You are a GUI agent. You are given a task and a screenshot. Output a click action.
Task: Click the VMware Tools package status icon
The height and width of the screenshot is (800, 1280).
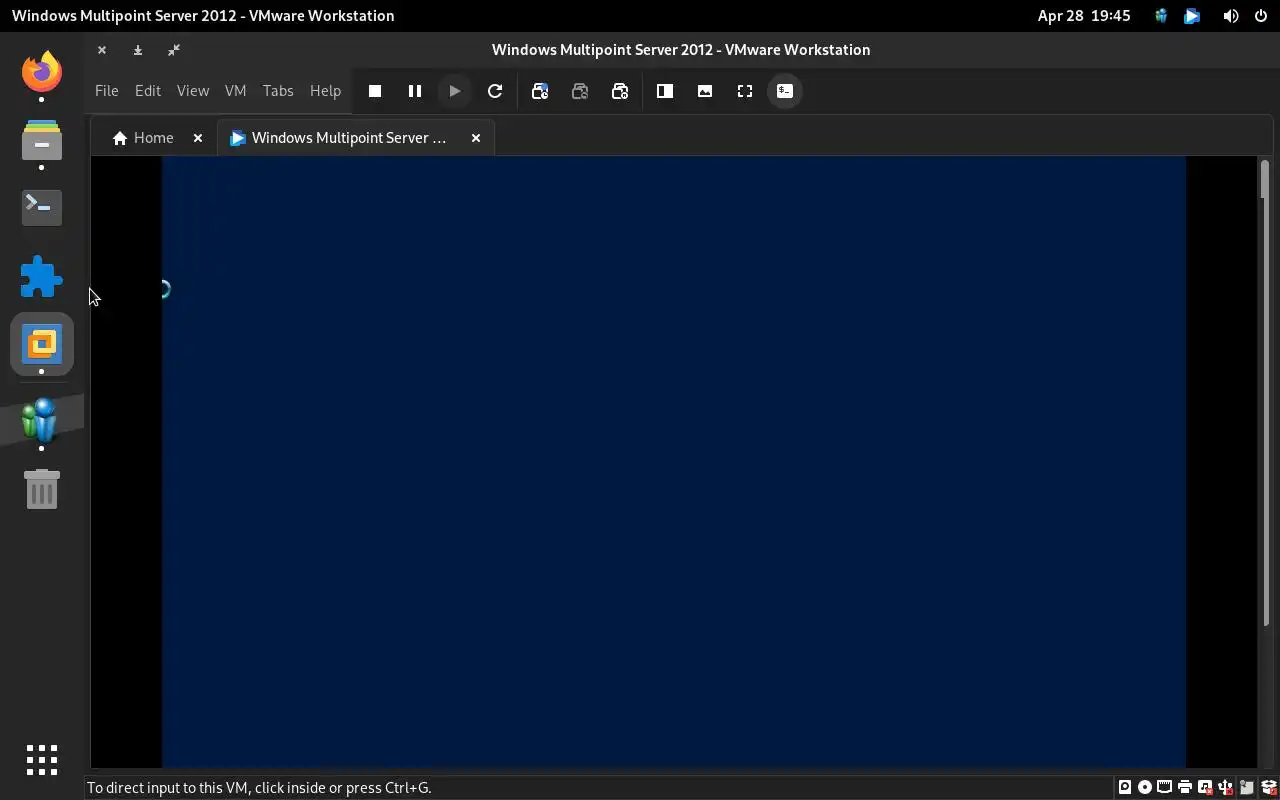[1270, 787]
